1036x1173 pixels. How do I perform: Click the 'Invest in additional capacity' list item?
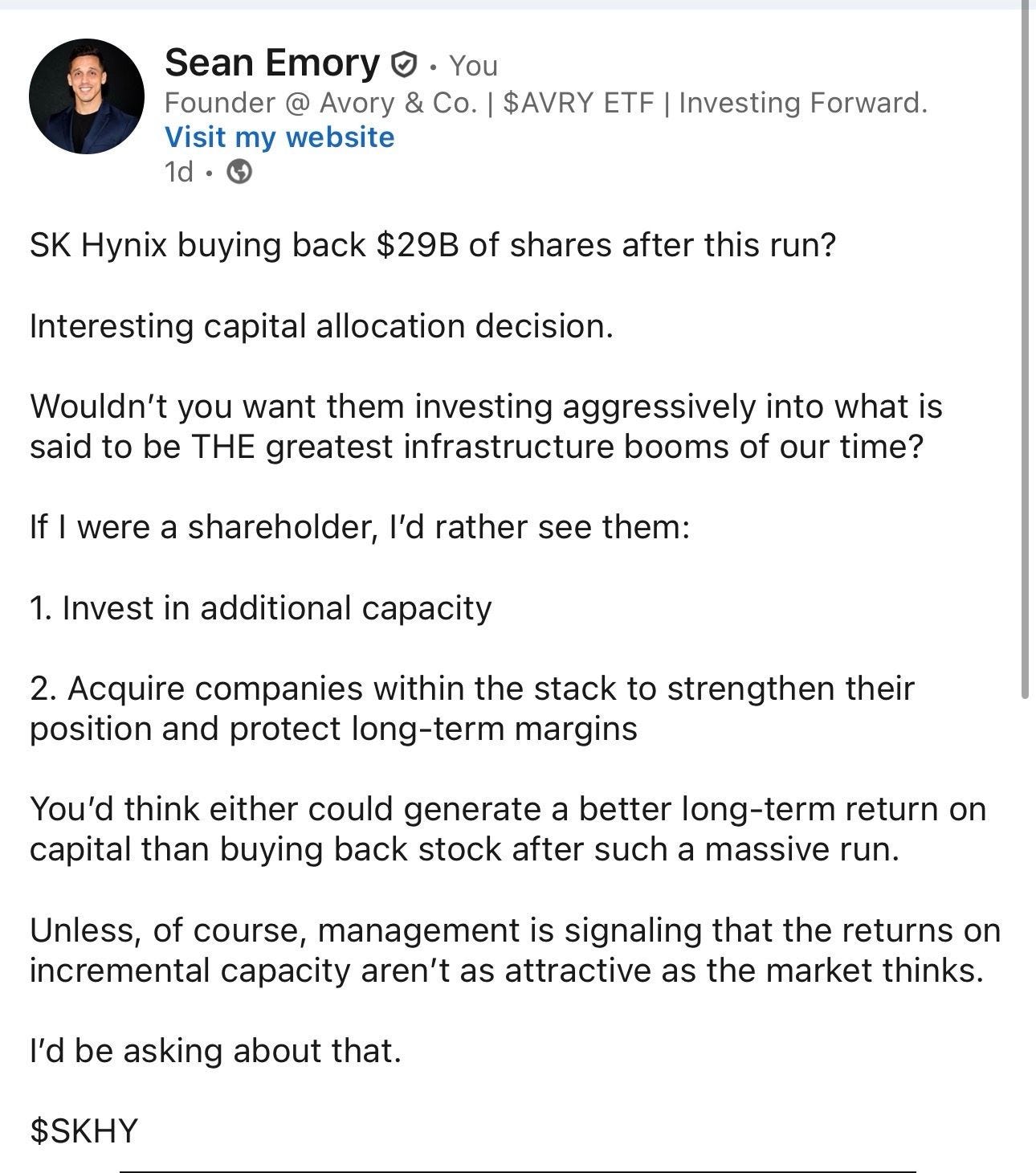point(260,608)
